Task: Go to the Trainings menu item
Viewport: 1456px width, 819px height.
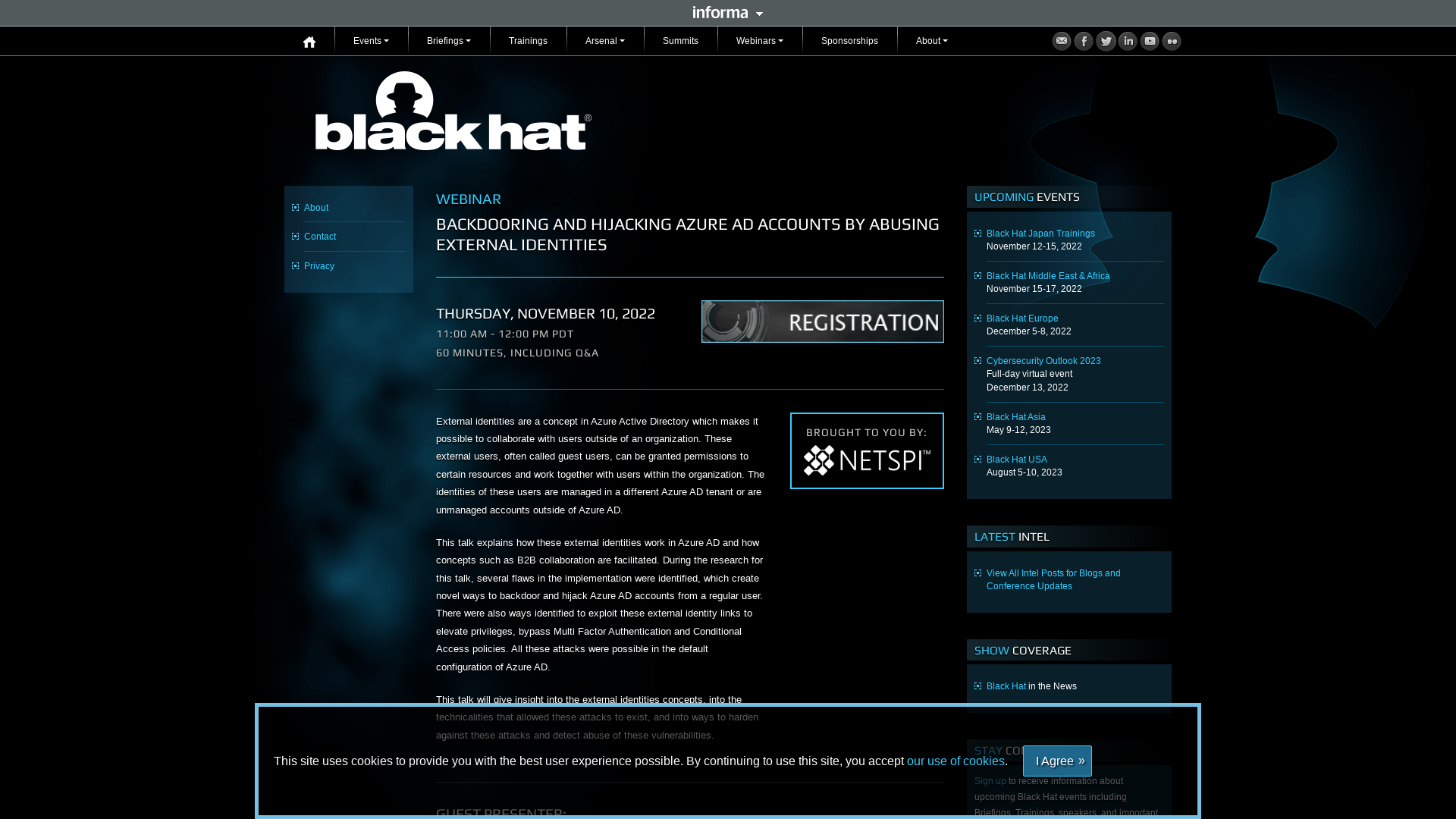Action: (x=528, y=41)
